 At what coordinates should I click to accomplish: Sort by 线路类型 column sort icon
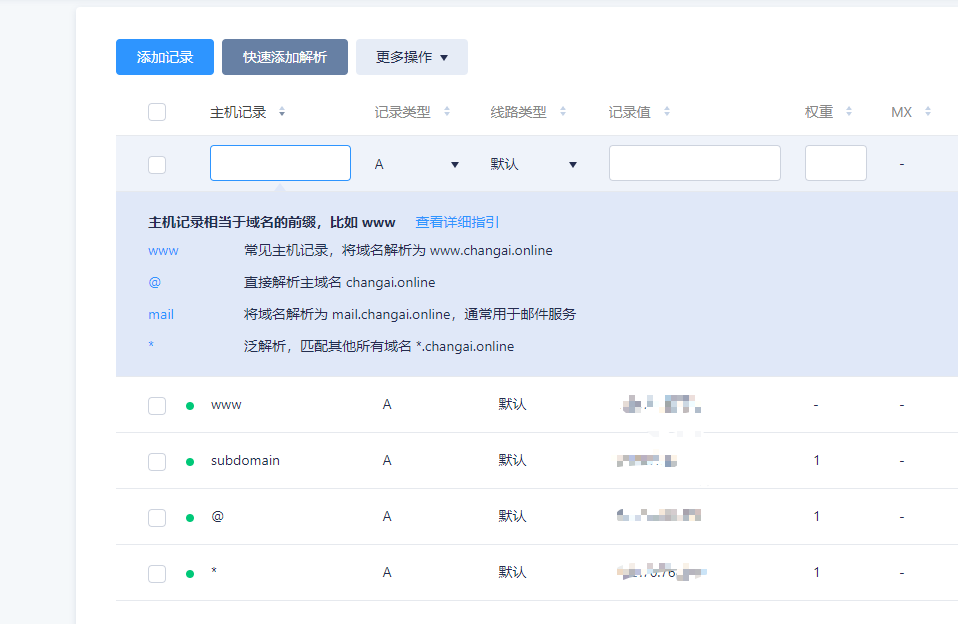(563, 112)
